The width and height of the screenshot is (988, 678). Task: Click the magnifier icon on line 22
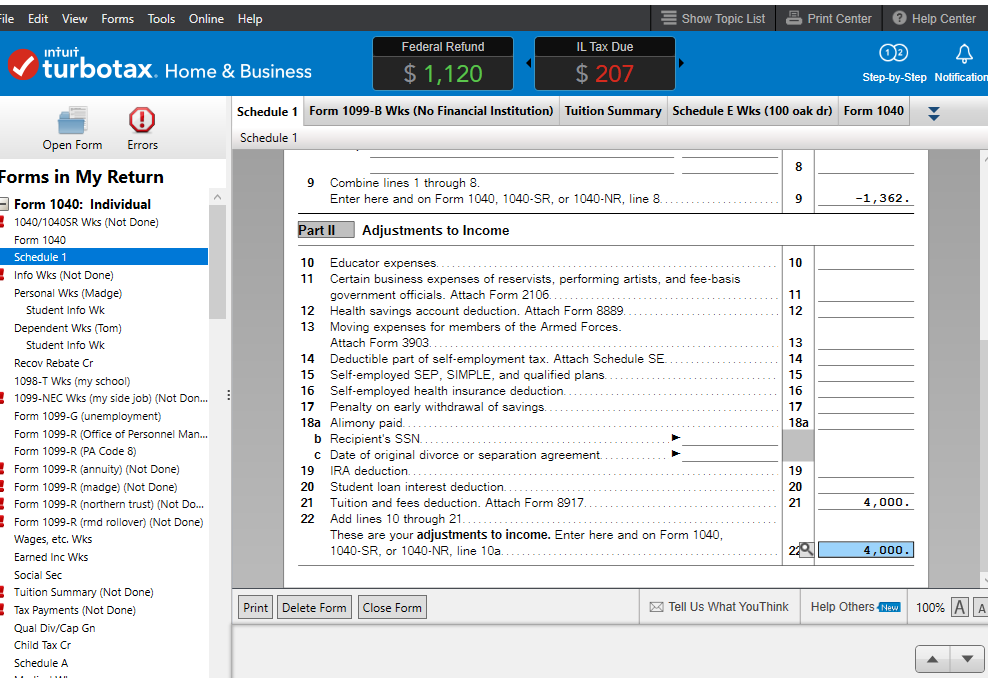[x=806, y=550]
